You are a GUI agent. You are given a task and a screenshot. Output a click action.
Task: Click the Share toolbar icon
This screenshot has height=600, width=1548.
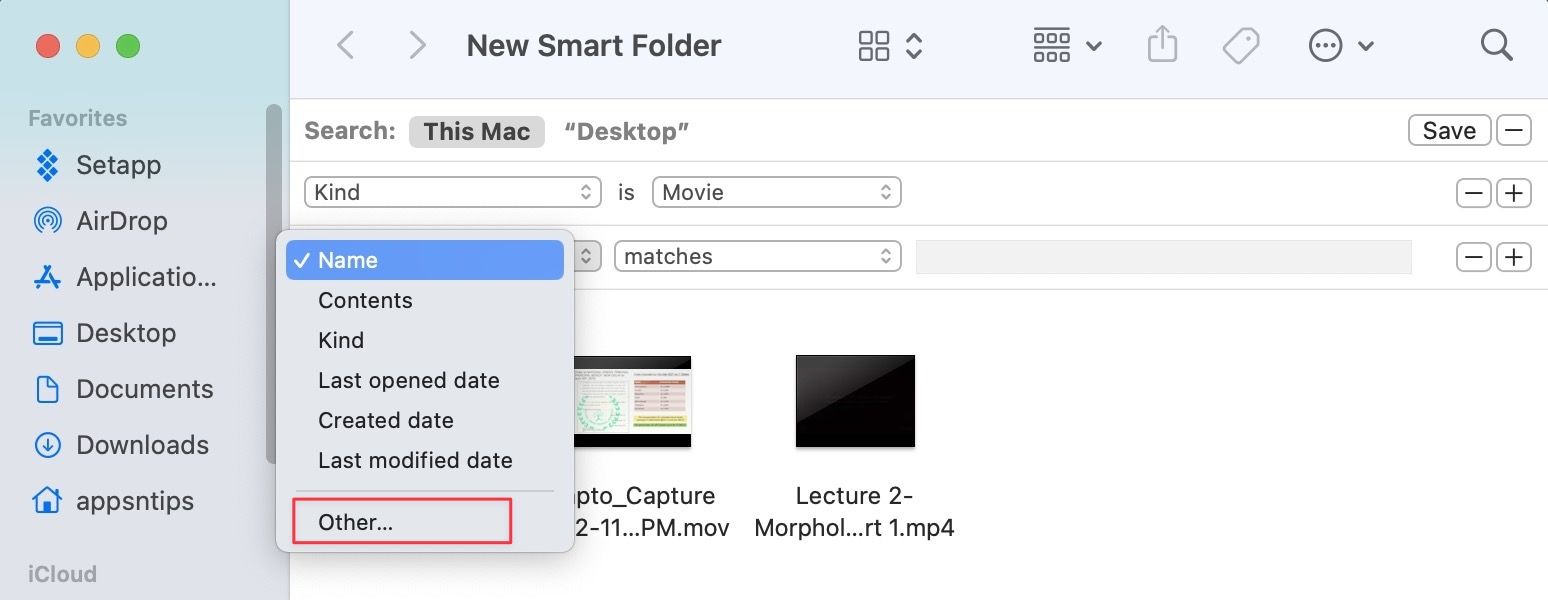[x=1162, y=46]
